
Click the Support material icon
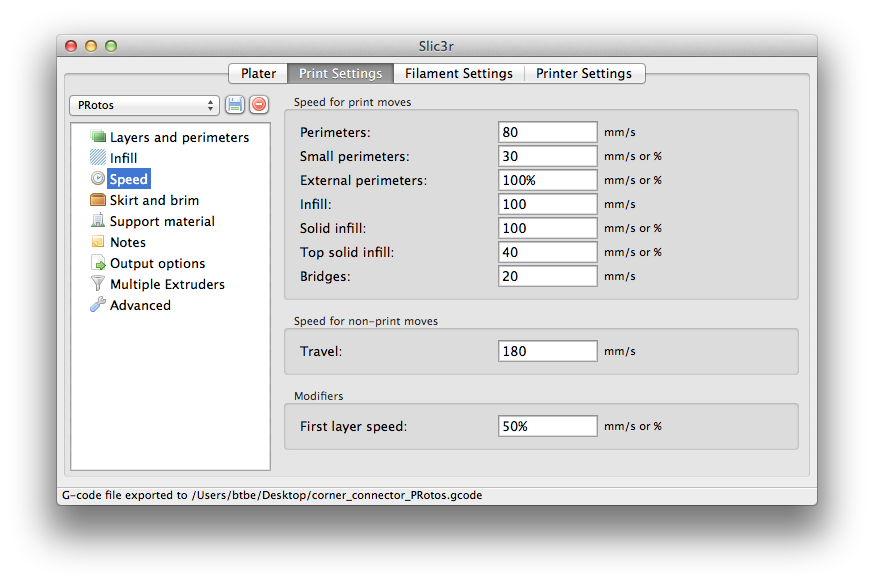click(x=98, y=221)
